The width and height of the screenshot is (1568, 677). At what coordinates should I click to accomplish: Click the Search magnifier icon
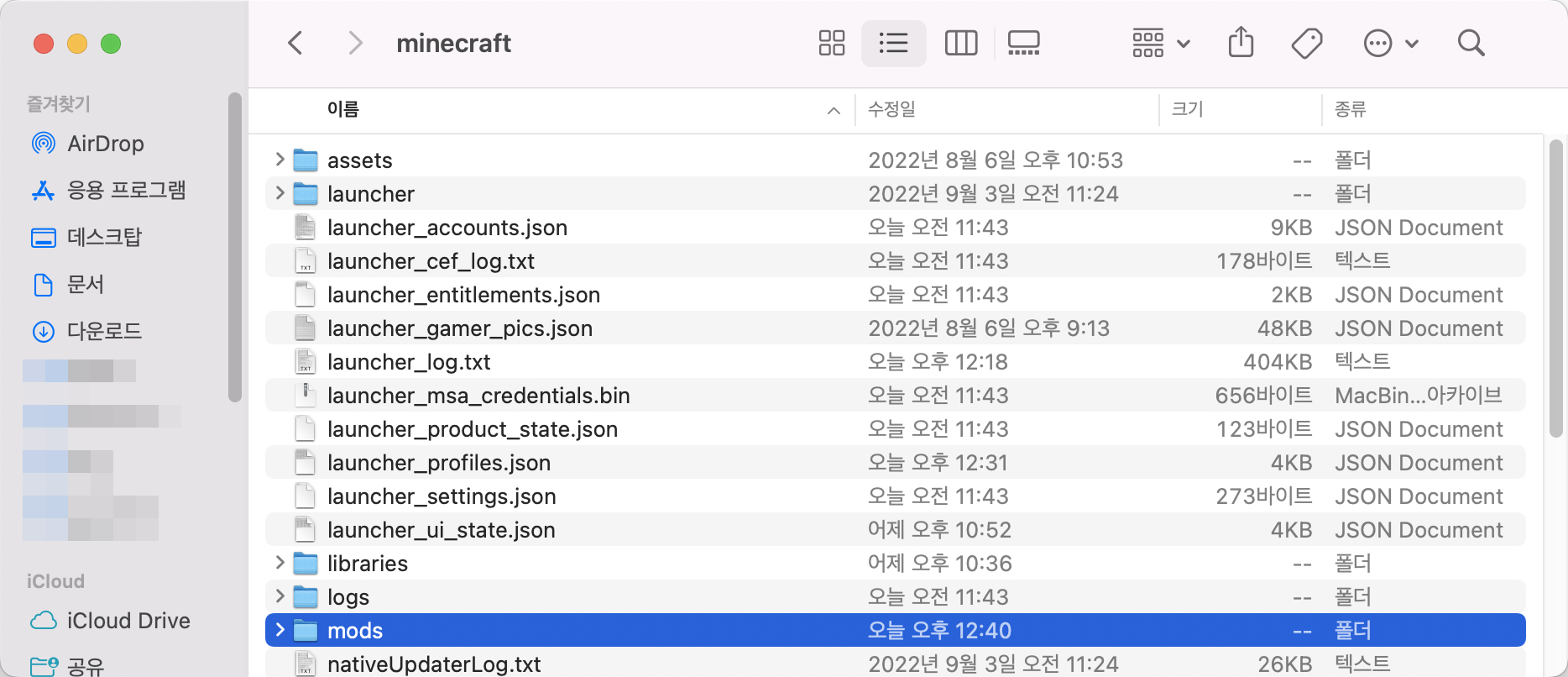tap(1471, 43)
